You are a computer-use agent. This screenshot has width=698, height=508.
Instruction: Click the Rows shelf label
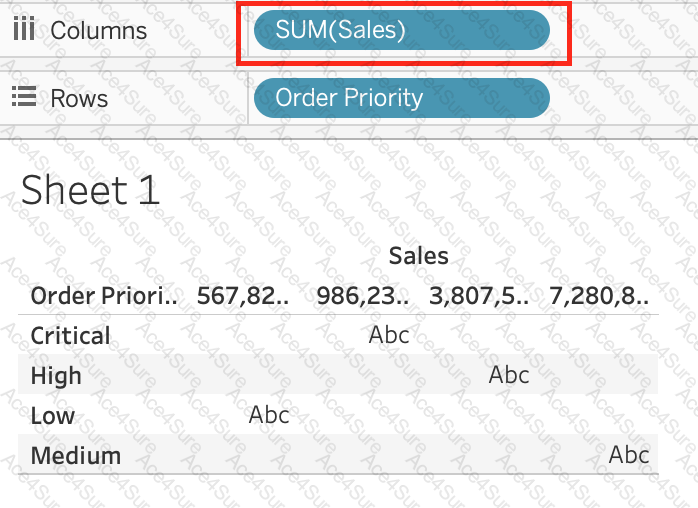tap(79, 98)
